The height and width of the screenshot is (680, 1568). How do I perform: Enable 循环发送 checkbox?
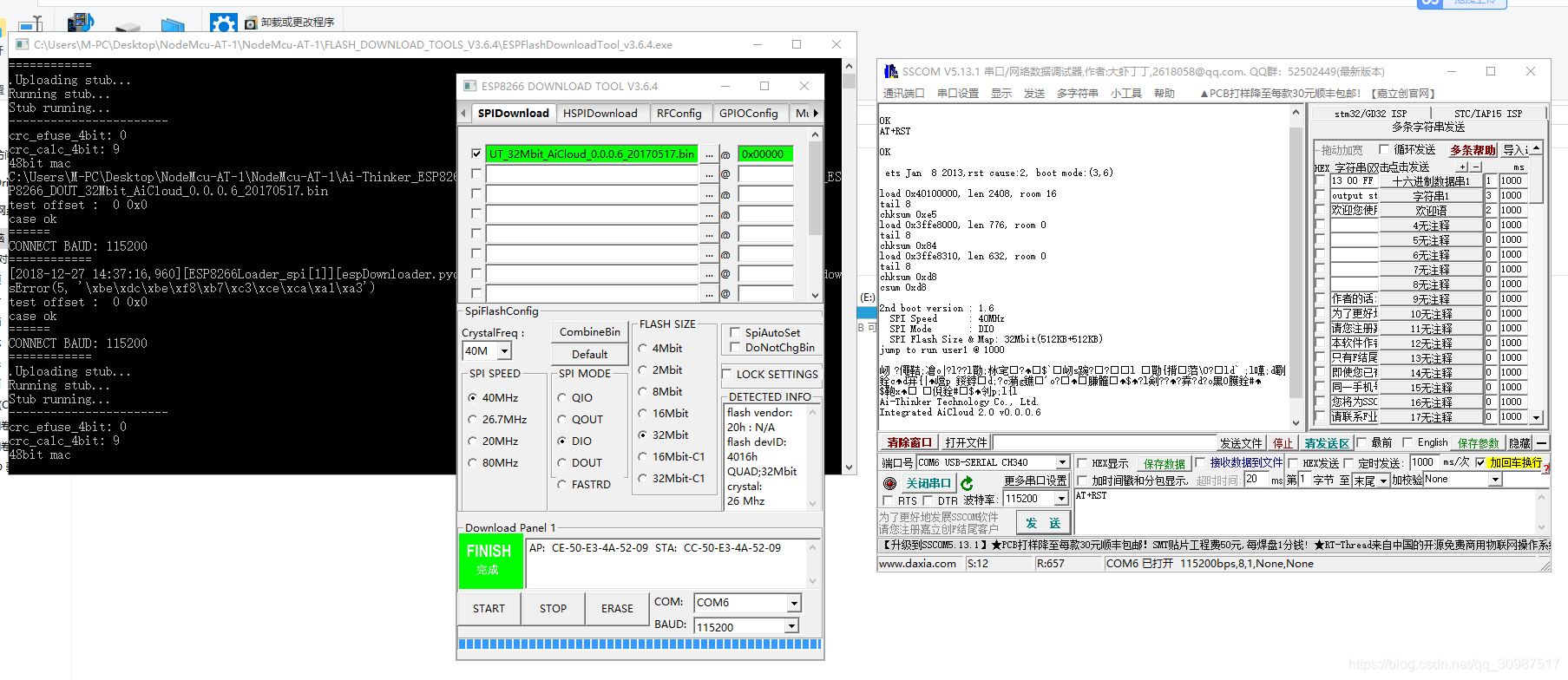1384,149
